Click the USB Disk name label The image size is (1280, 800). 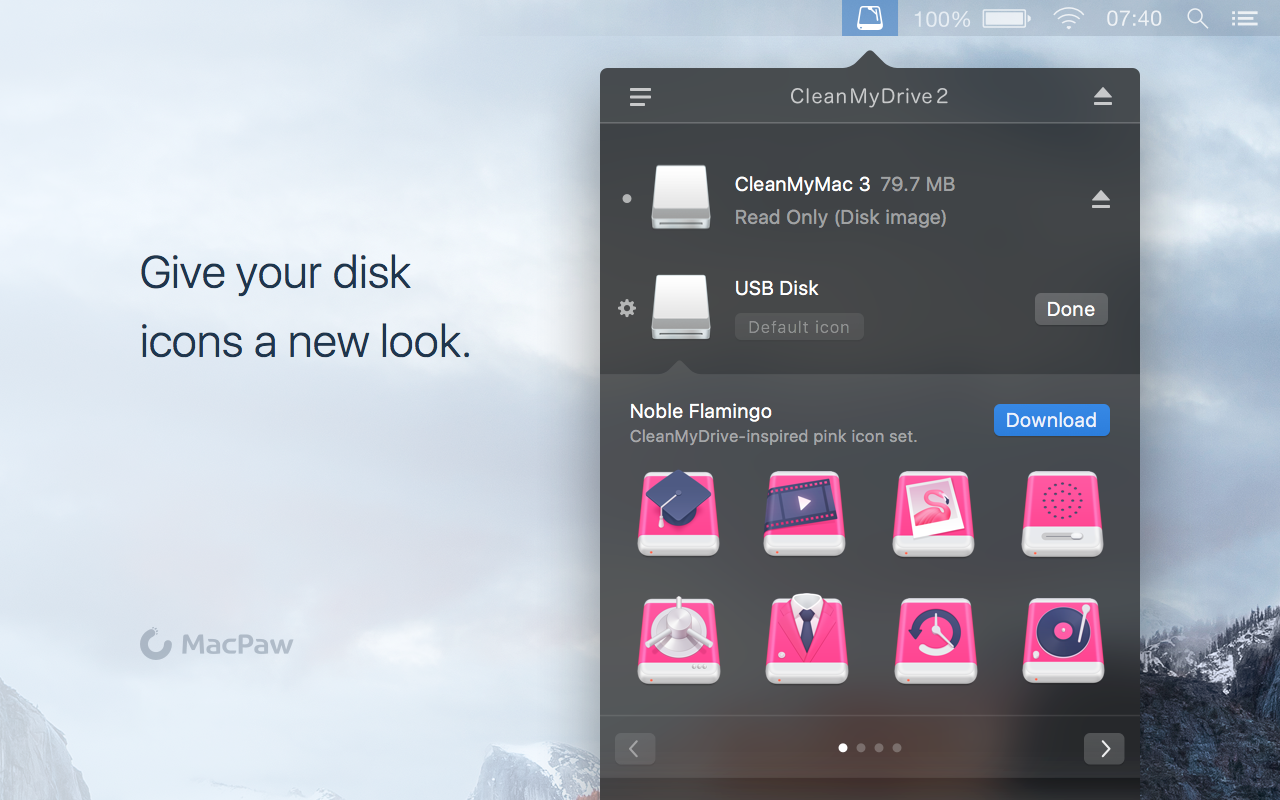(x=777, y=288)
